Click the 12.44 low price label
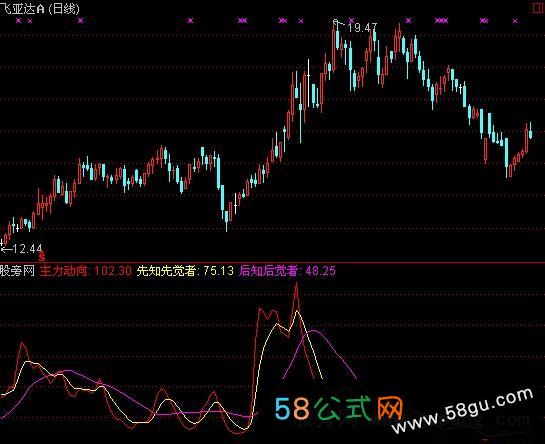Screen dimensions: 545x444 pos(27,249)
